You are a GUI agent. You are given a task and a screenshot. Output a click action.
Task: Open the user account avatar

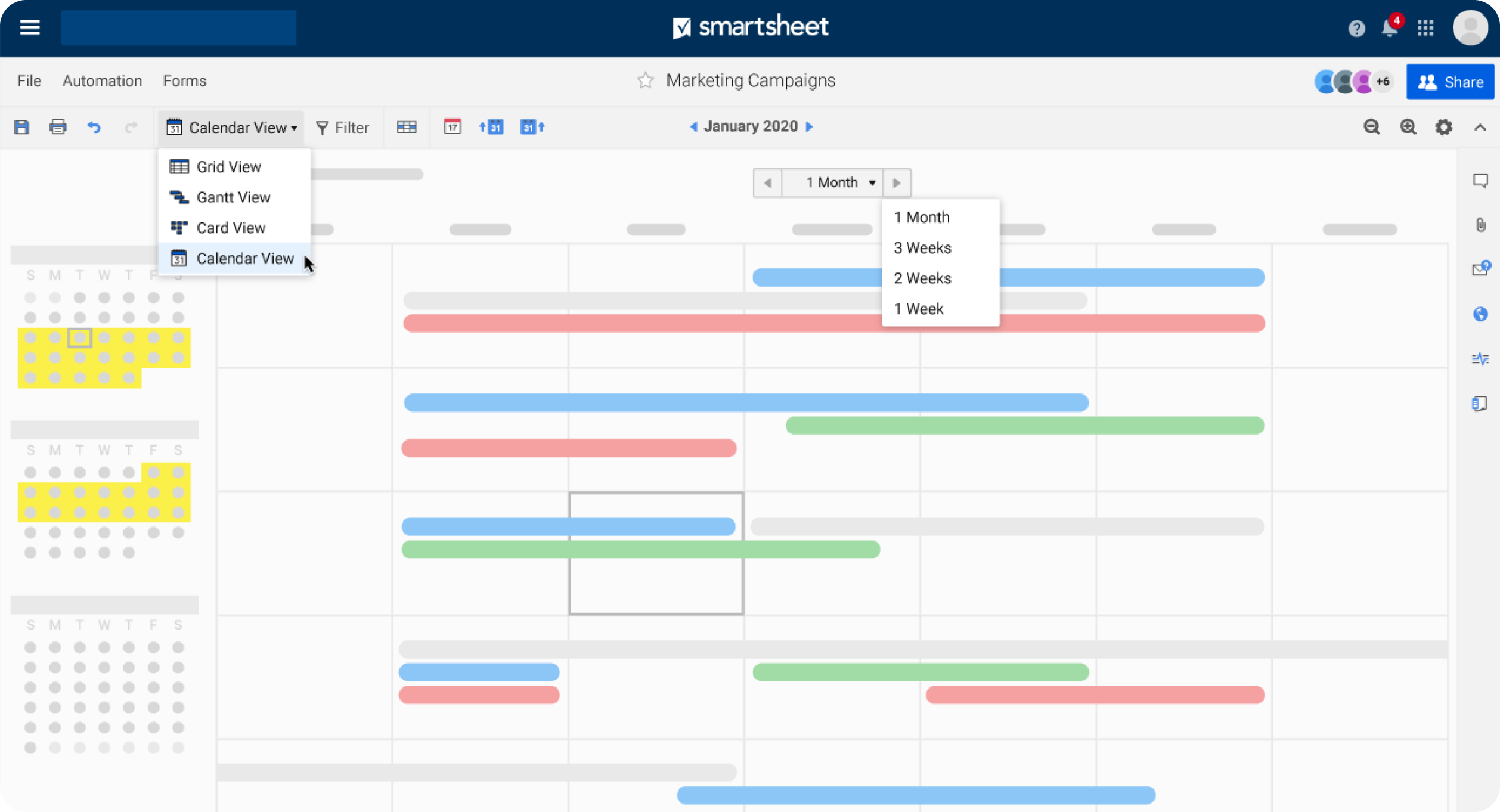pyautogui.click(x=1470, y=27)
